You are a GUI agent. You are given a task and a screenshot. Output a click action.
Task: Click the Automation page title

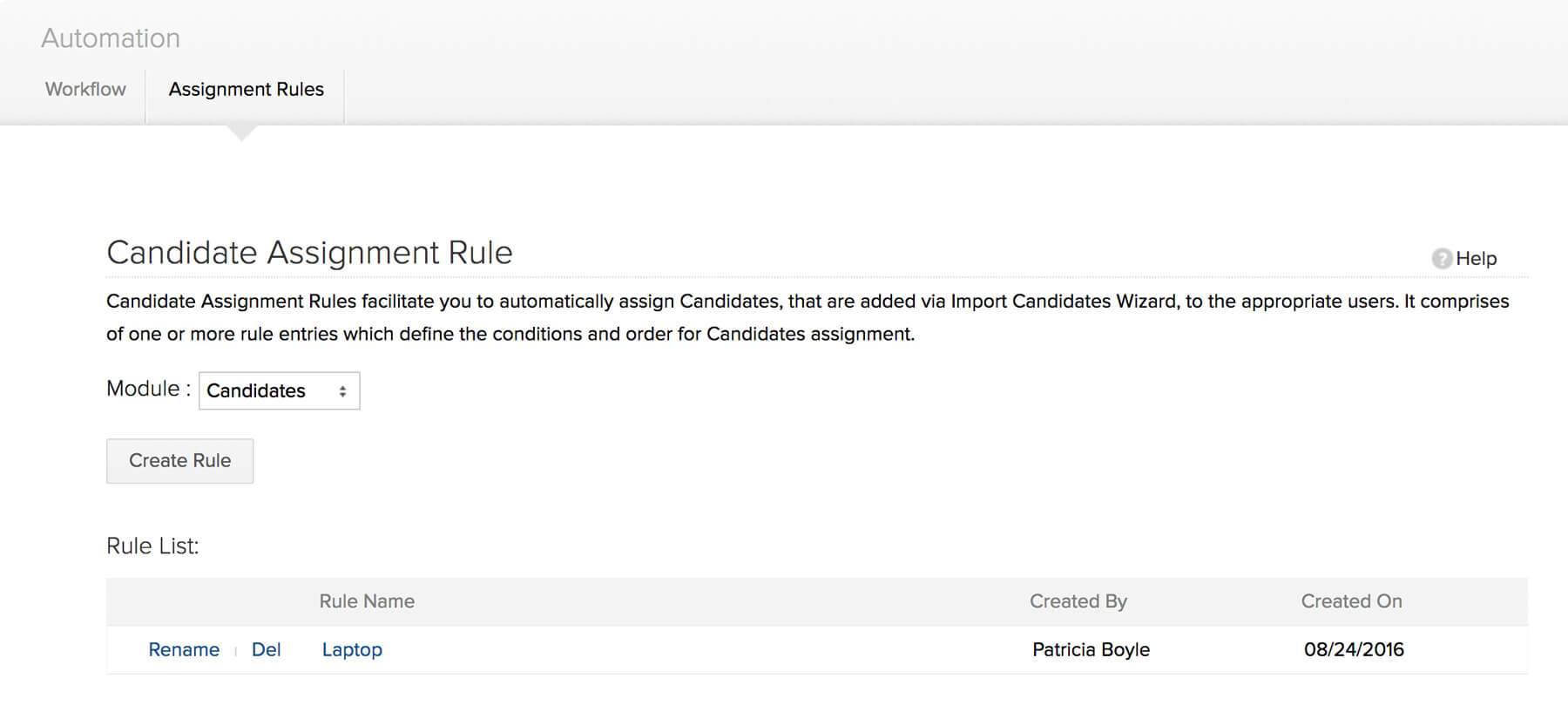coord(111,38)
